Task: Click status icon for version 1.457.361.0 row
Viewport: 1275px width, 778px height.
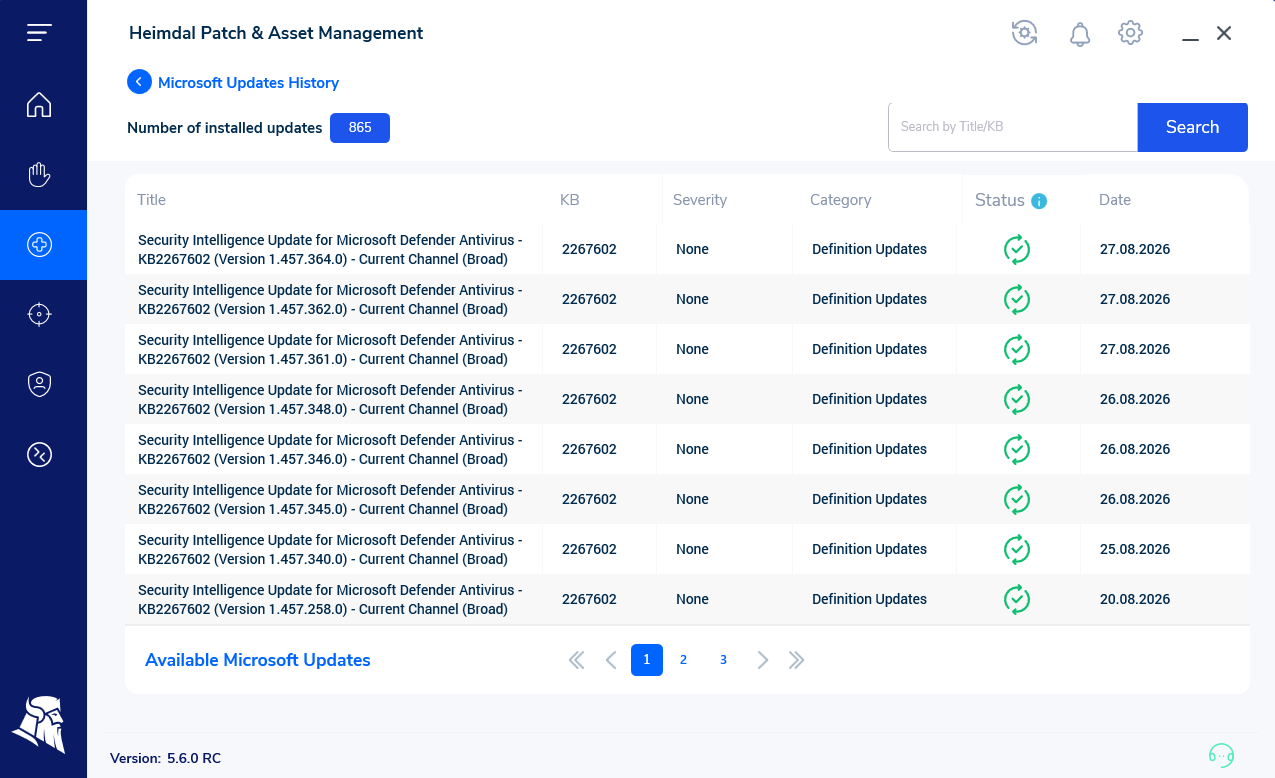Action: (1017, 349)
